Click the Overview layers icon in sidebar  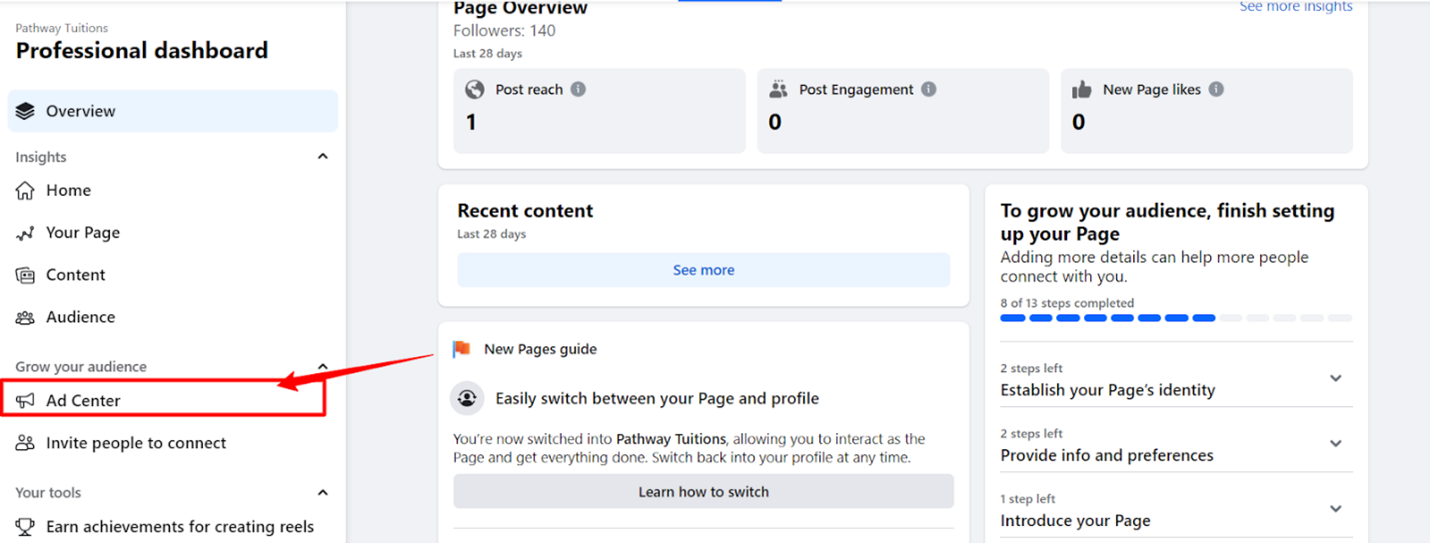tap(26, 111)
